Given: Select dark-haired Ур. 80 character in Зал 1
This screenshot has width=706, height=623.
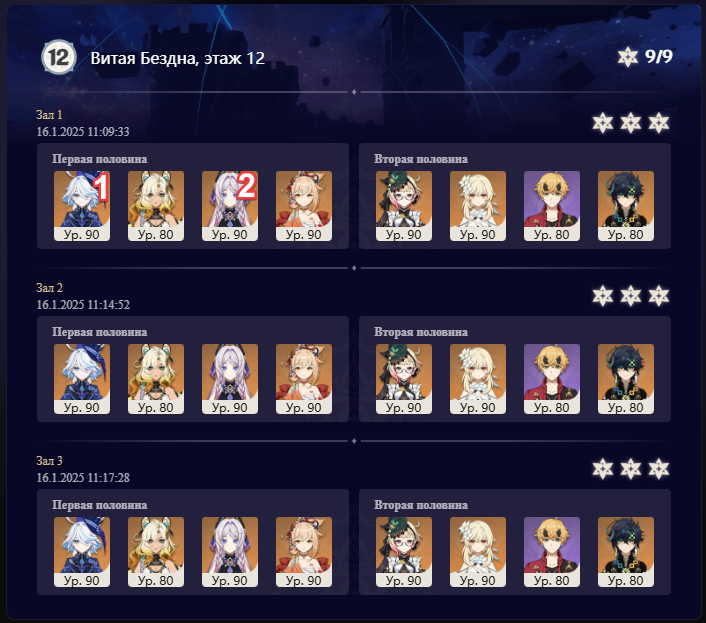Looking at the screenshot, I should [626, 206].
